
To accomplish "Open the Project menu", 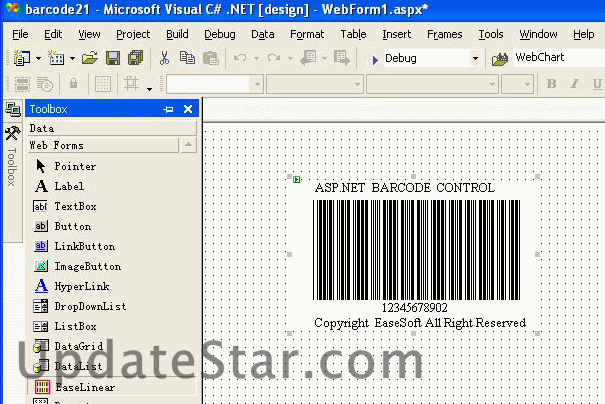I will point(133,34).
